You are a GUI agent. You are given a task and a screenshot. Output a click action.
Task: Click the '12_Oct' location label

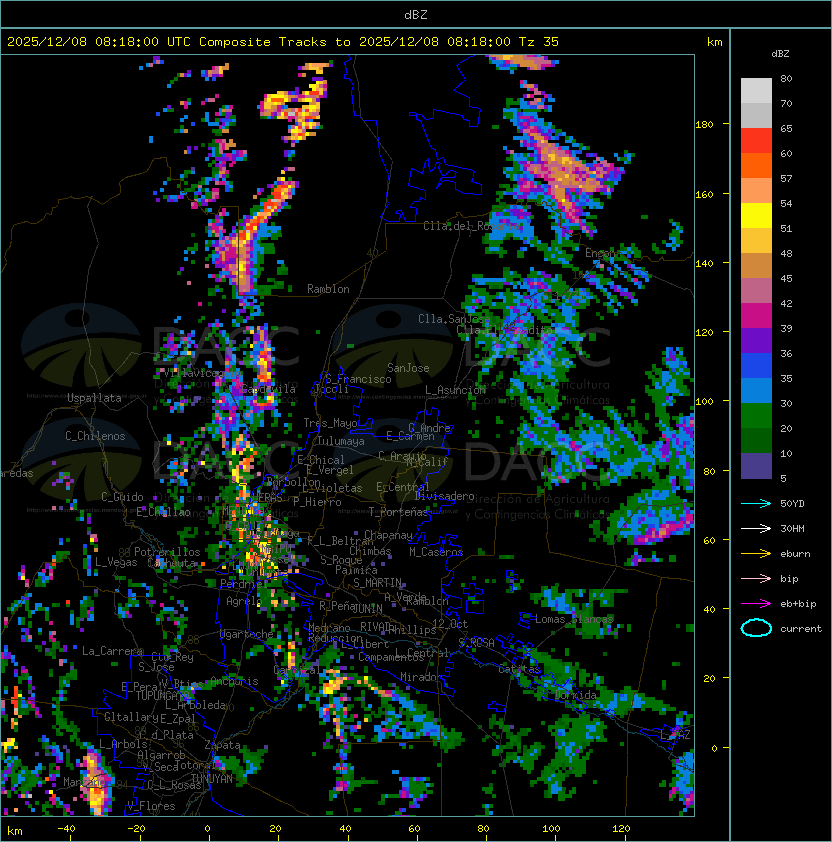pos(450,624)
